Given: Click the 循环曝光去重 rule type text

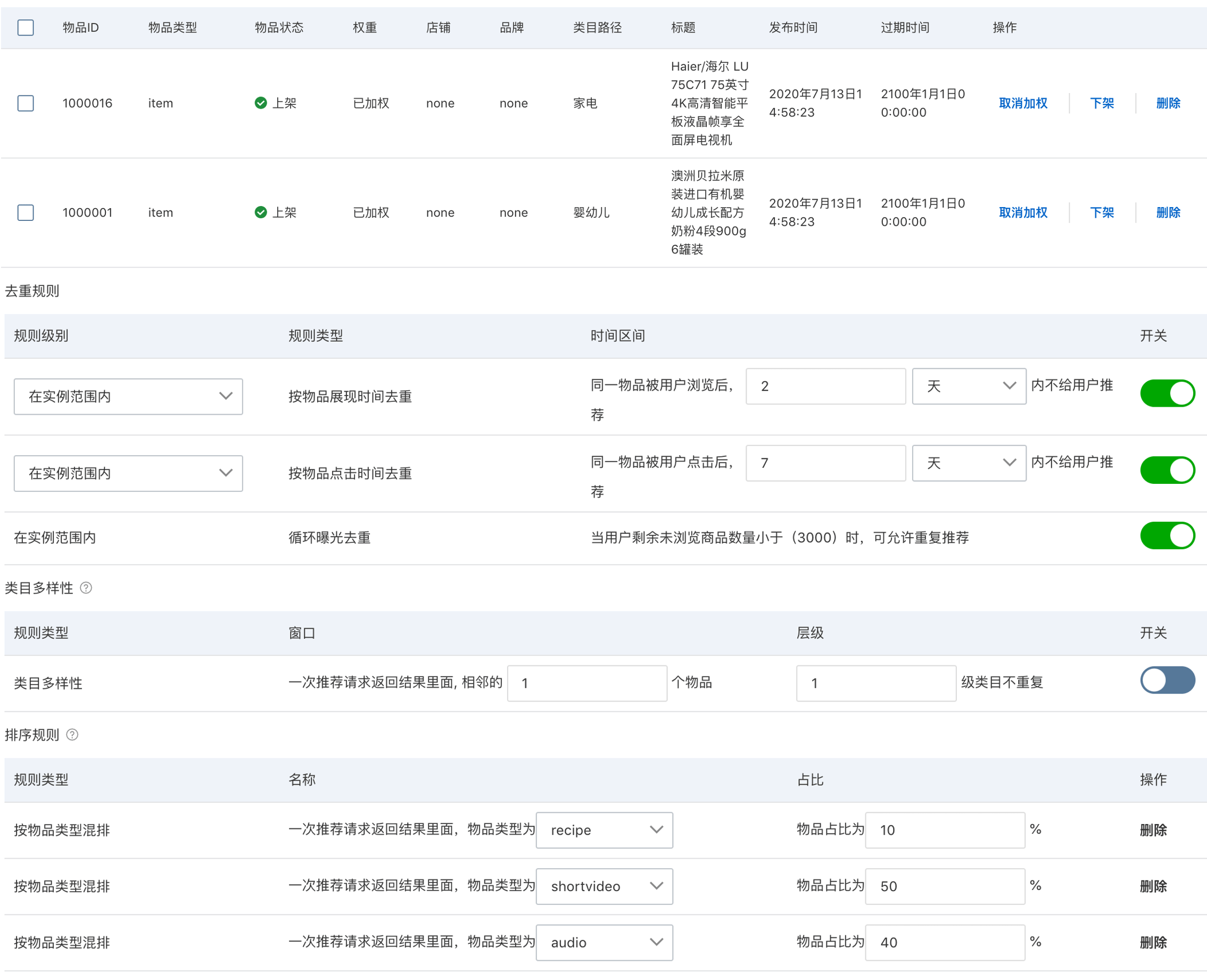Looking at the screenshot, I should click(329, 538).
